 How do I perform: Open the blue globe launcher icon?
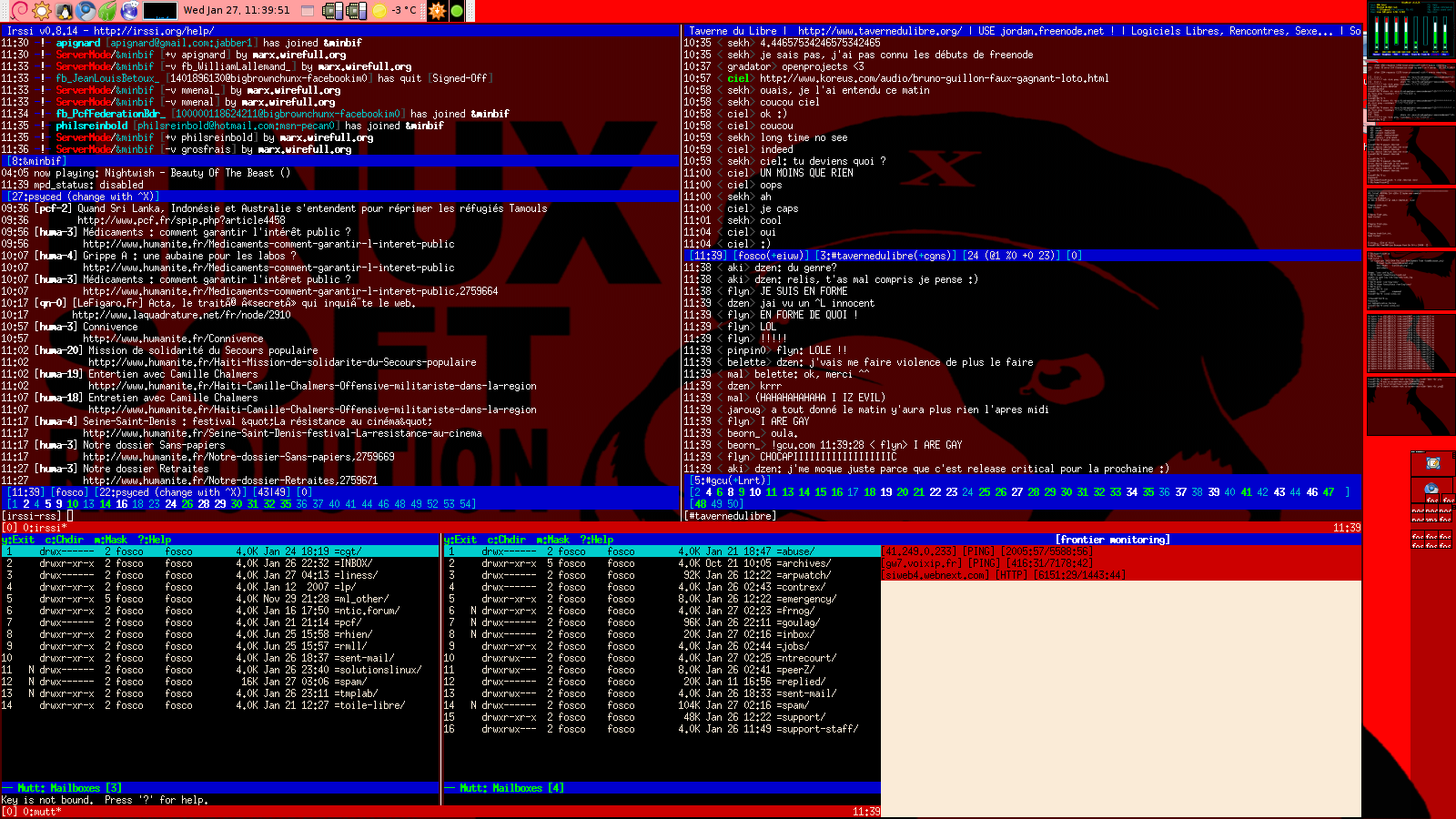point(130,11)
